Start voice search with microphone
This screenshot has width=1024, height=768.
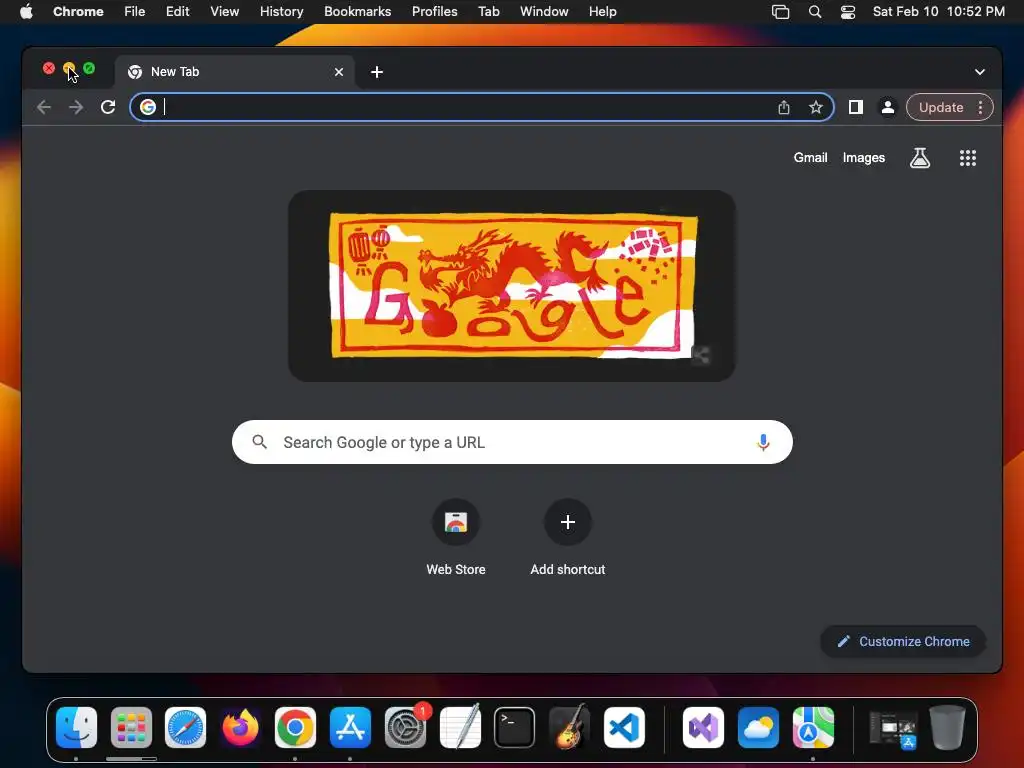click(763, 442)
